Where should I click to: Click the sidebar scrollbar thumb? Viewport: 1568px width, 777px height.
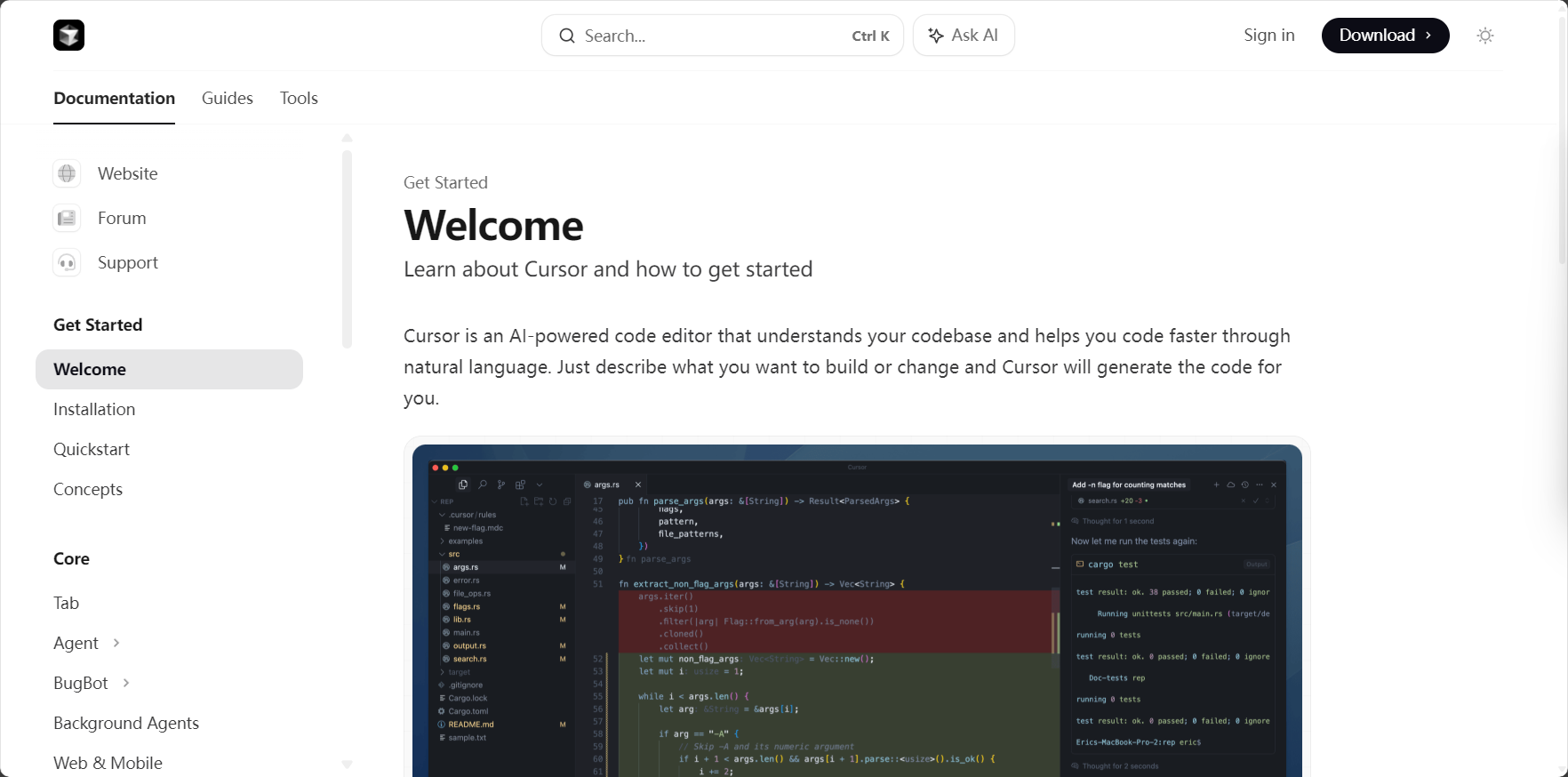(347, 249)
